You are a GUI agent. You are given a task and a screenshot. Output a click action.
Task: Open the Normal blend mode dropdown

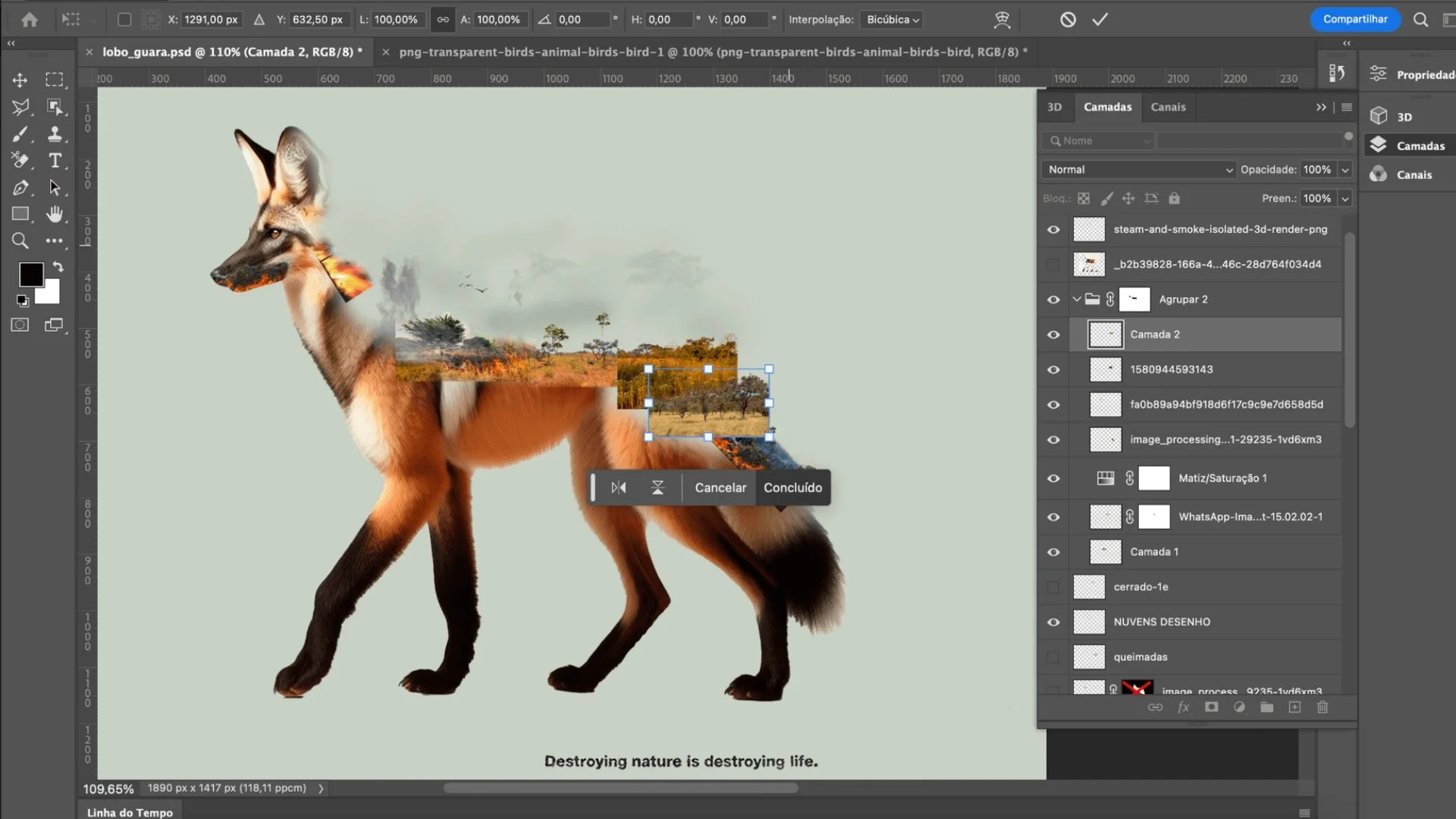(x=1139, y=170)
